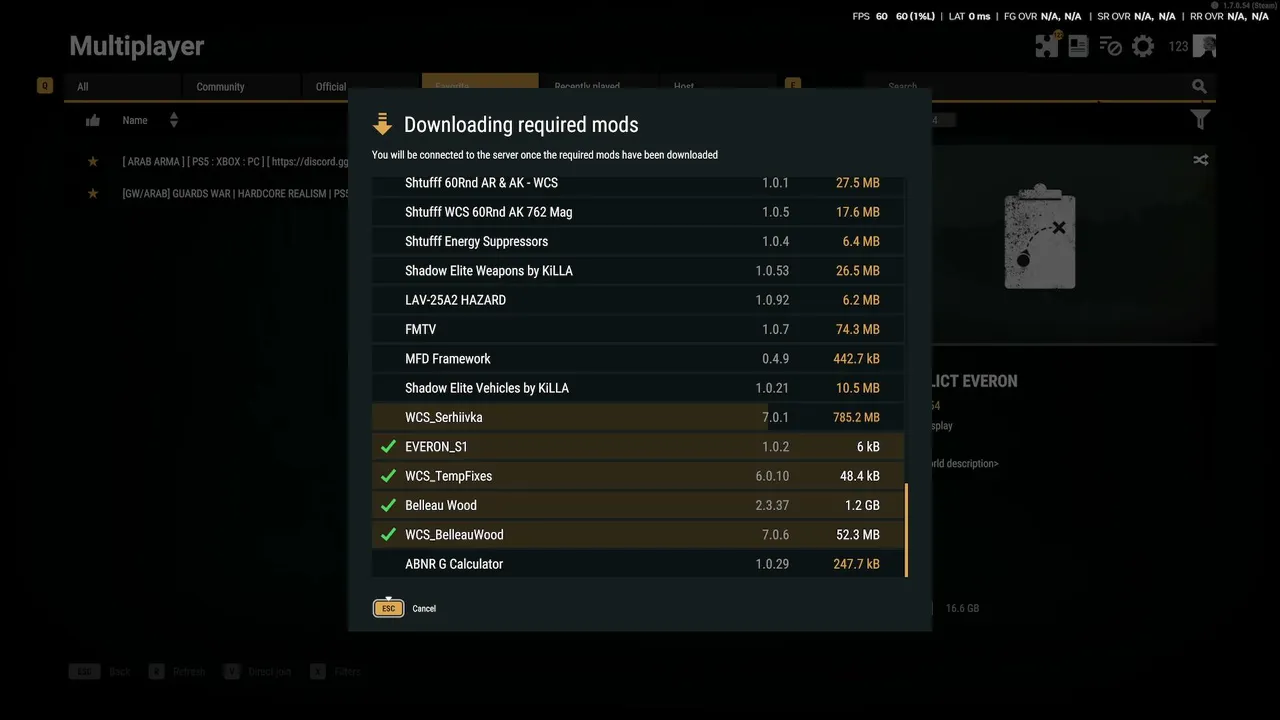Switch to the Community tab
The image size is (1280, 720).
(241, 87)
